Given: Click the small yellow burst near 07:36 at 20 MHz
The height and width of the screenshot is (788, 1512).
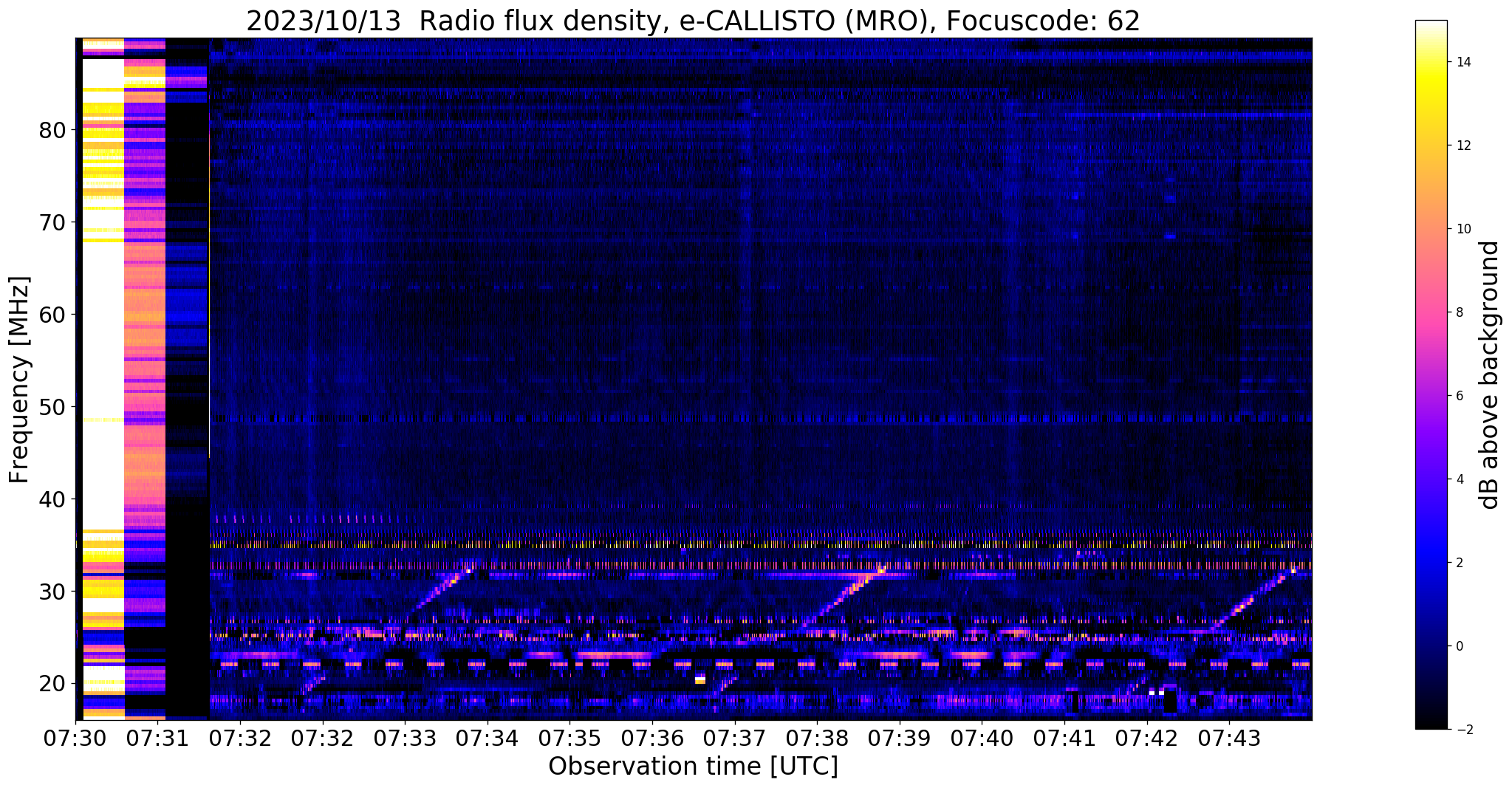Looking at the screenshot, I should click(700, 679).
